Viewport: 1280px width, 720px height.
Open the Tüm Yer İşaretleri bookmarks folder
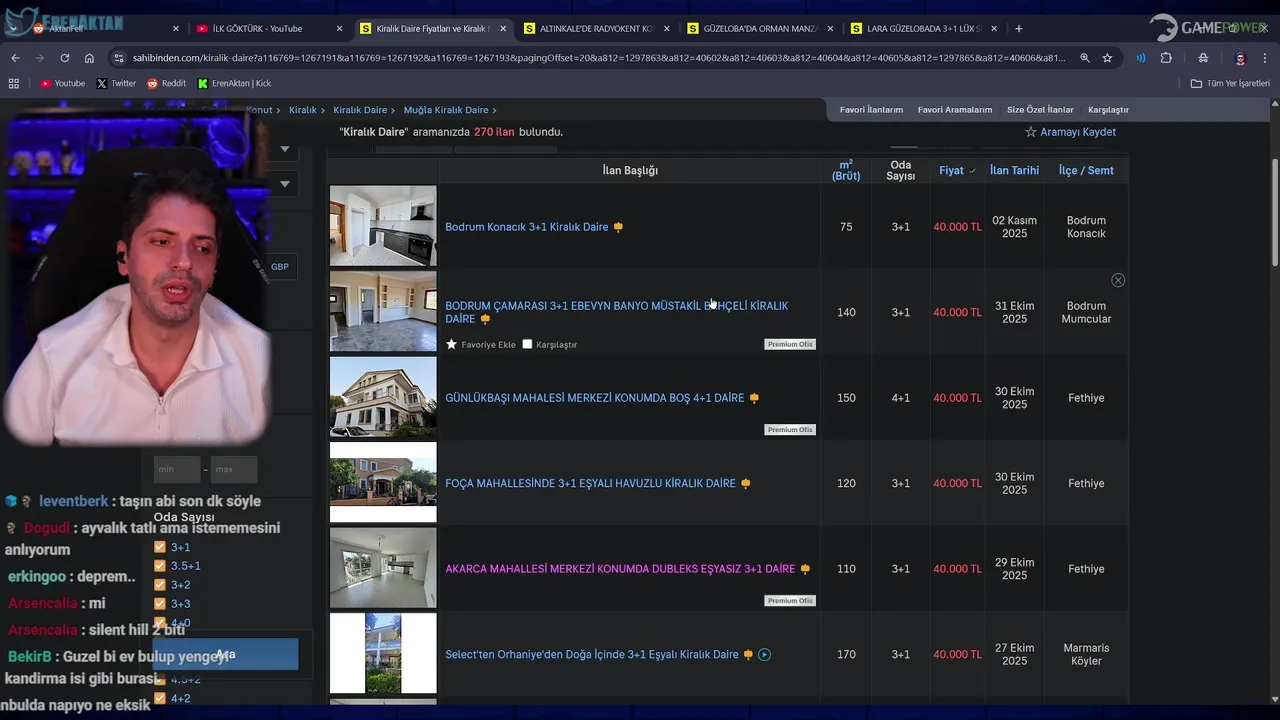click(x=1230, y=83)
